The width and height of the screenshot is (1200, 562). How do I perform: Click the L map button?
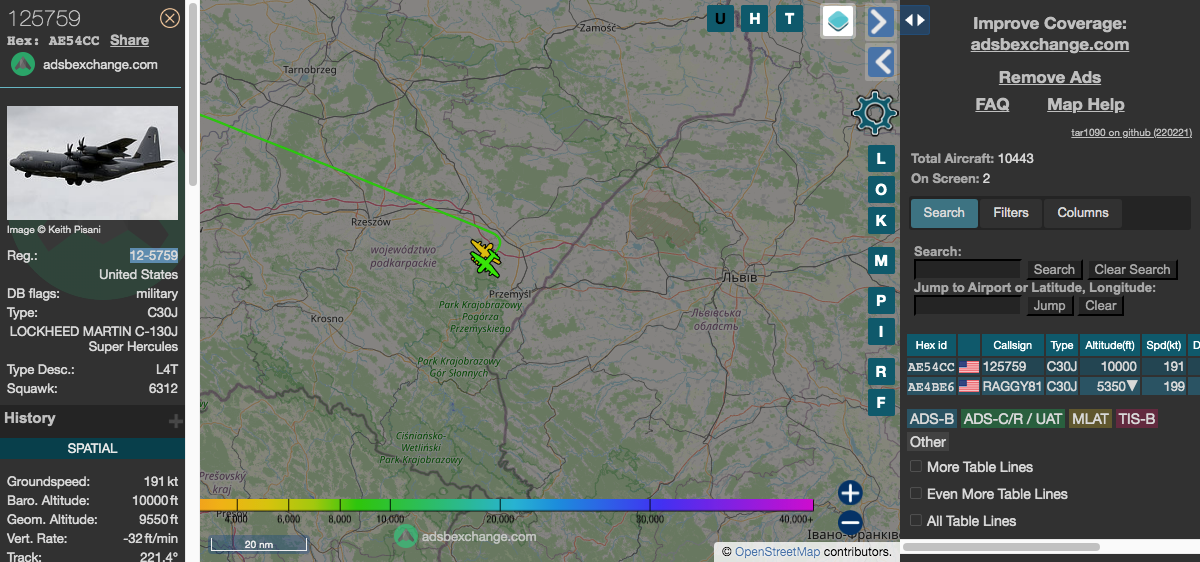[880, 158]
